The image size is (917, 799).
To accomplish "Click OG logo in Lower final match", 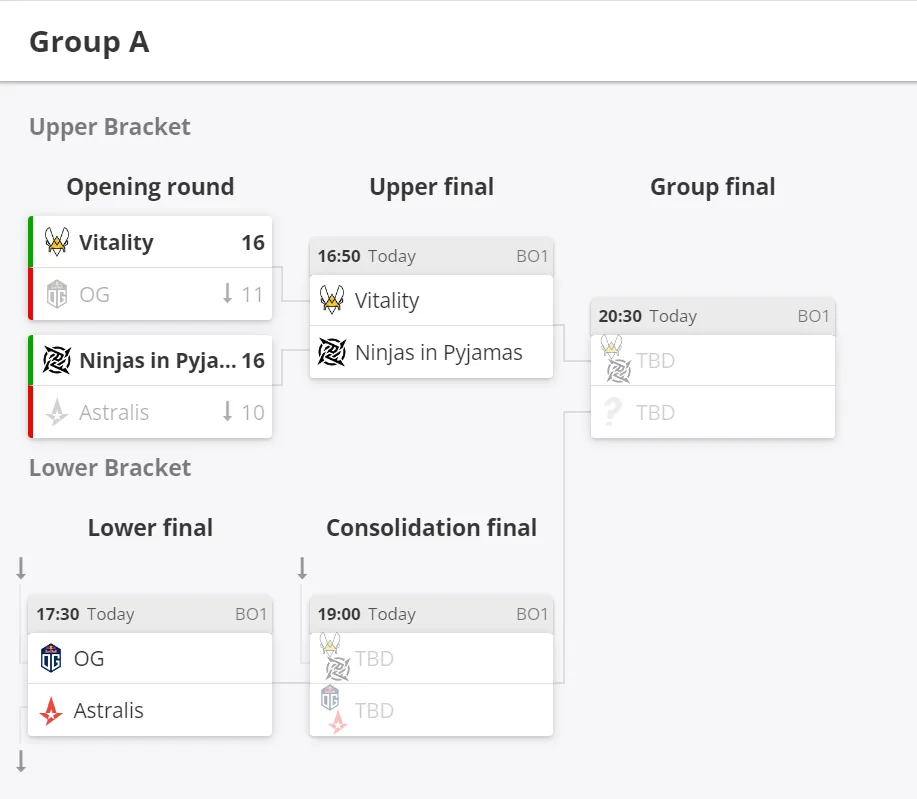I will 51,658.
